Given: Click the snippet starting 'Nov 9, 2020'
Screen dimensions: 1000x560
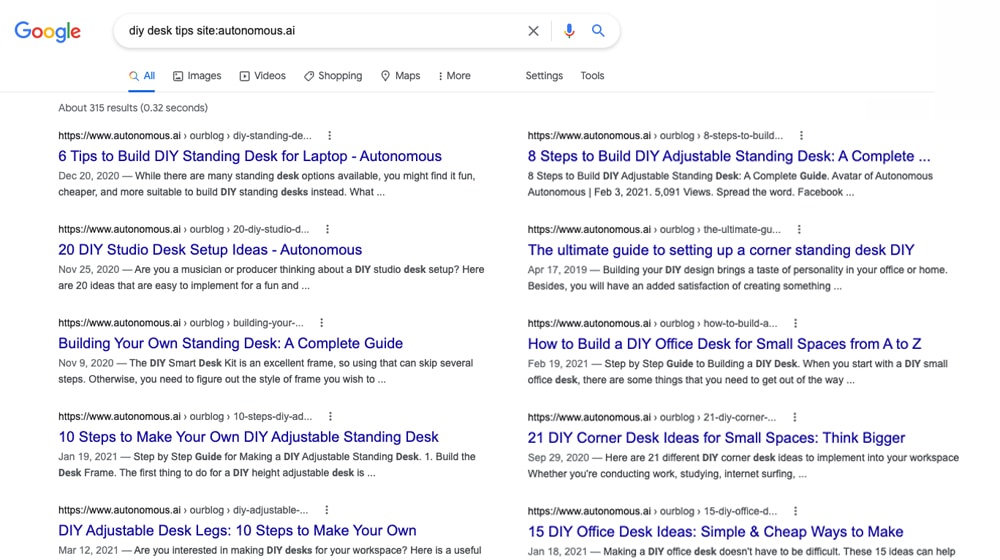Looking at the screenshot, I should [266, 371].
